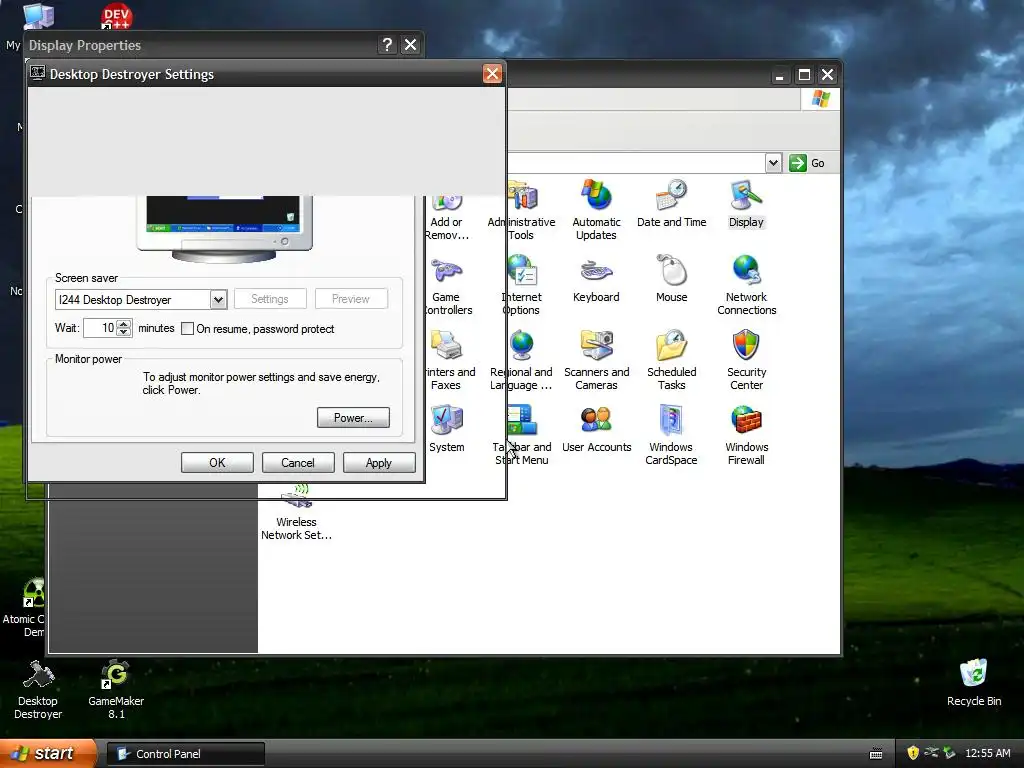Open Mouse settings applet
This screenshot has height=768, width=1024.
[671, 279]
